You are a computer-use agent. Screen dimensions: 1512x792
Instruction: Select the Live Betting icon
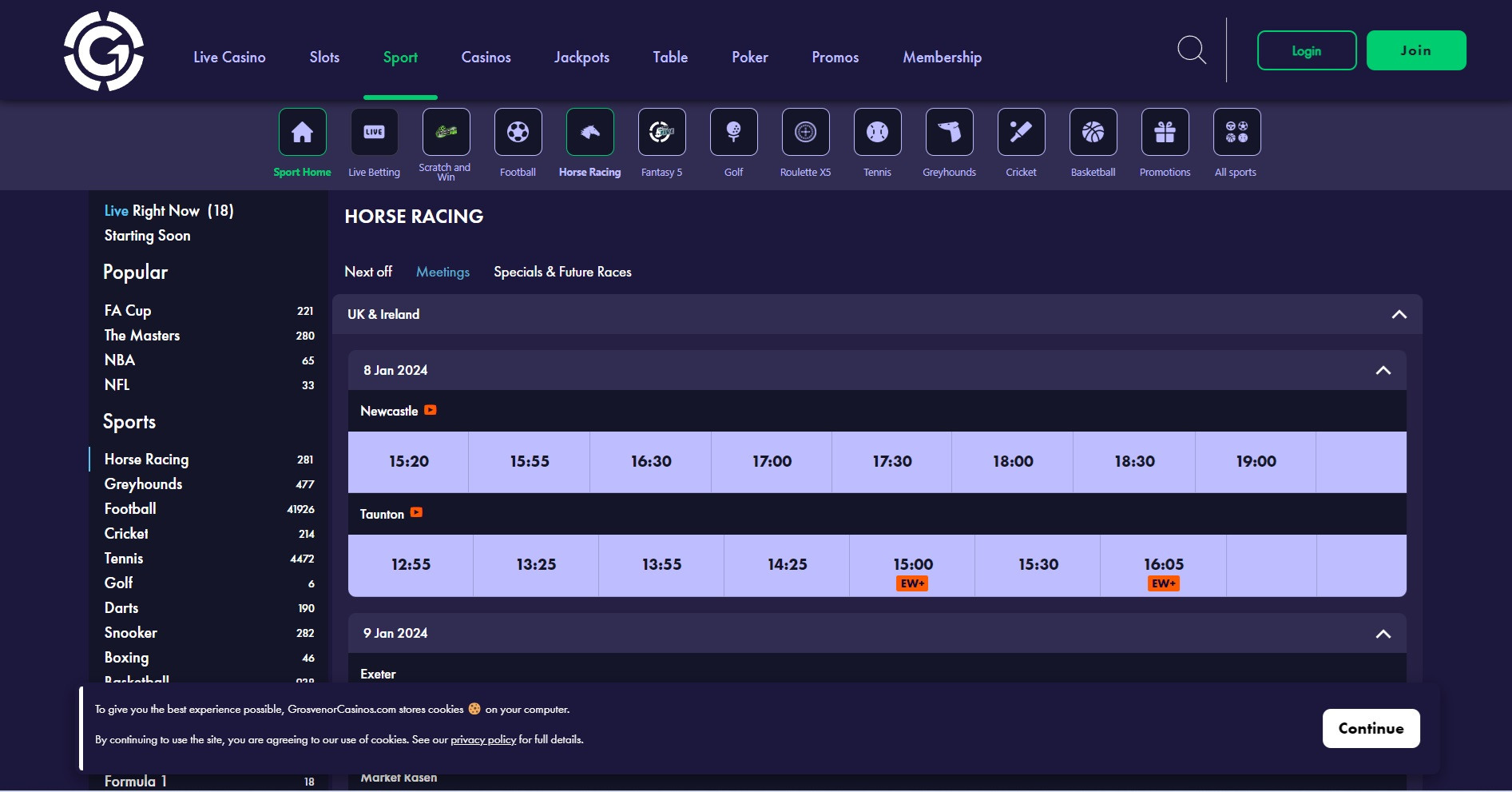pos(374,133)
